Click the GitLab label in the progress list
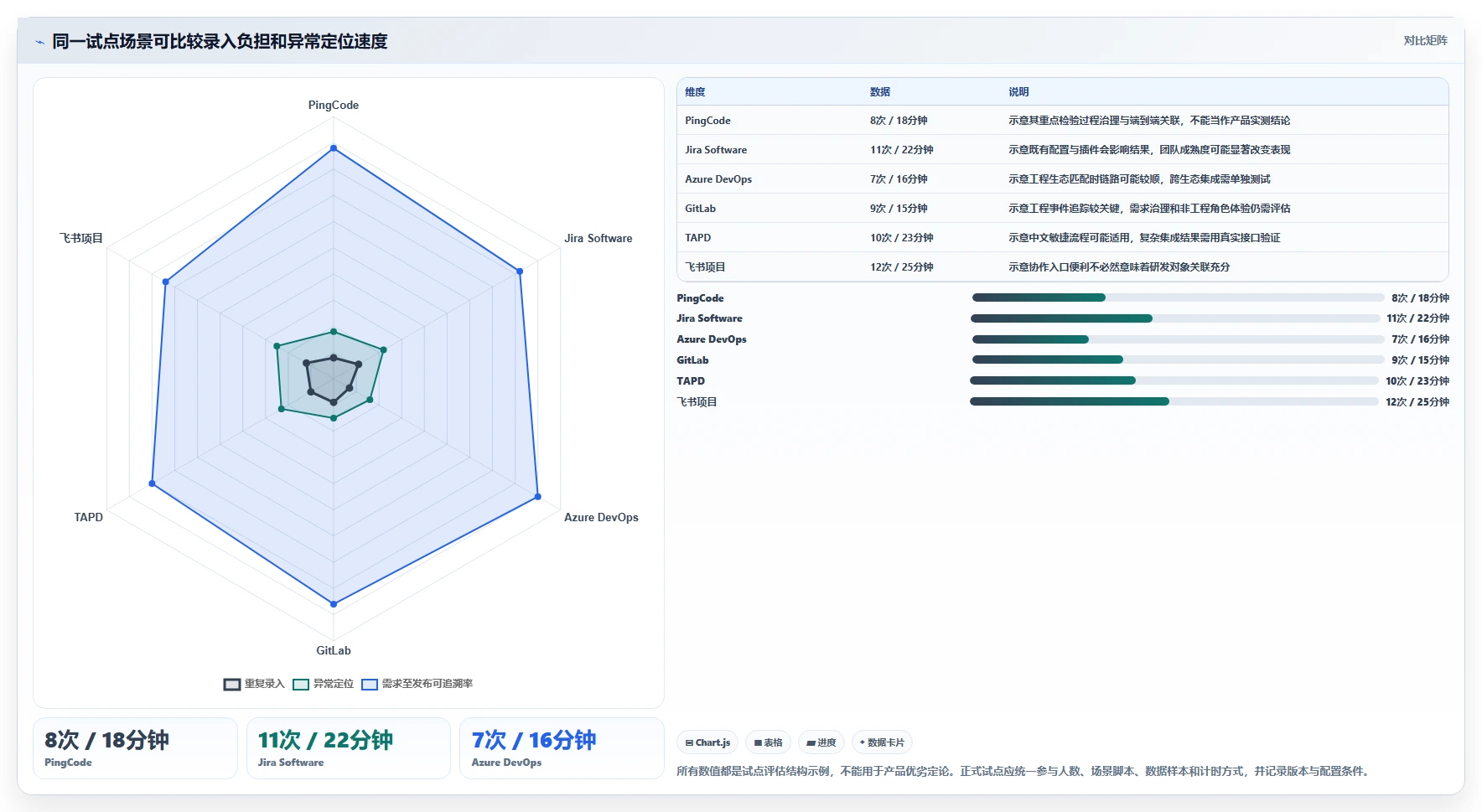Screen dimensions: 1482x812 click(692, 360)
